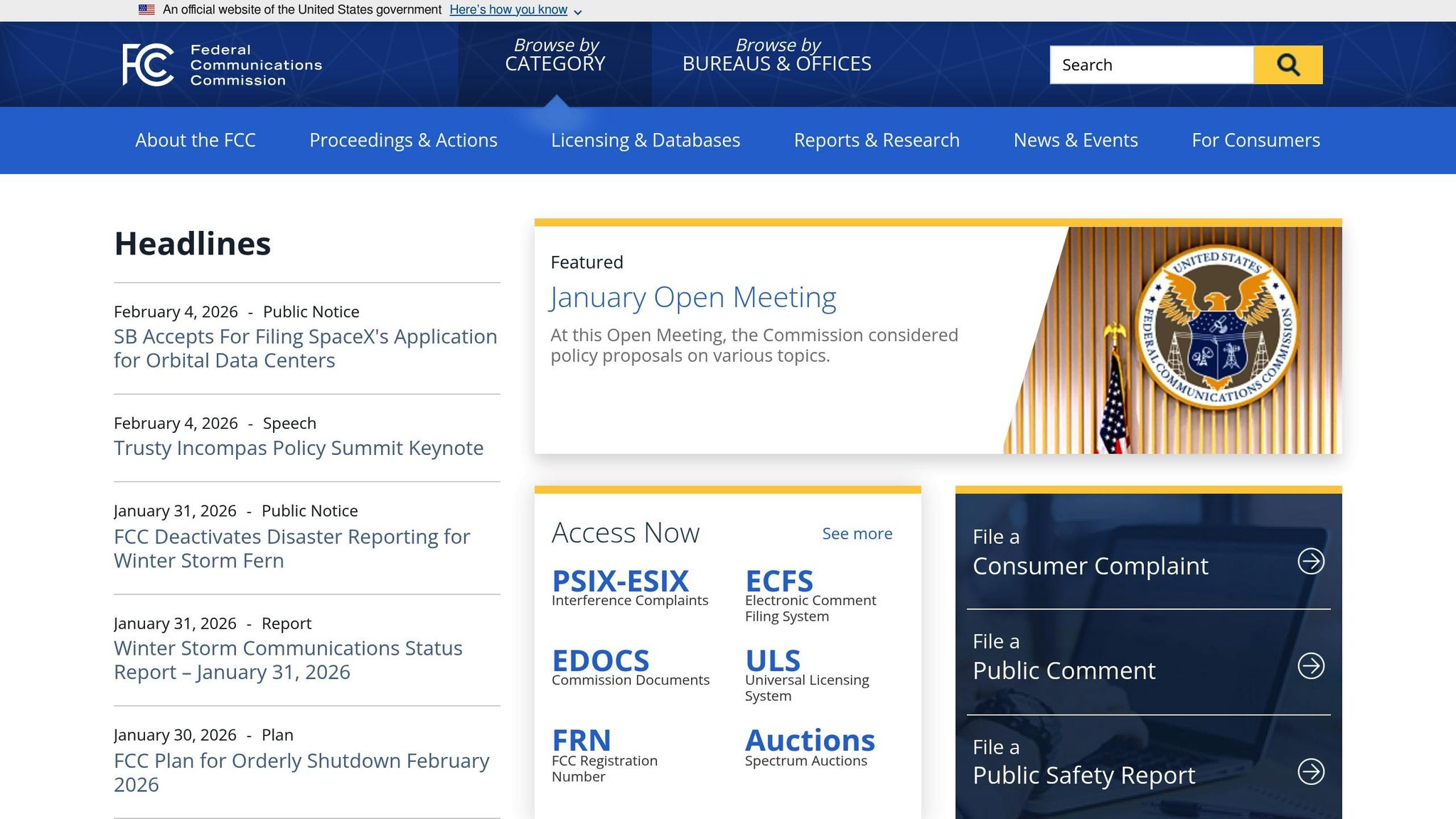The width and height of the screenshot is (1456, 819).
Task: Click the US flag icon in the banner
Action: (147, 9)
